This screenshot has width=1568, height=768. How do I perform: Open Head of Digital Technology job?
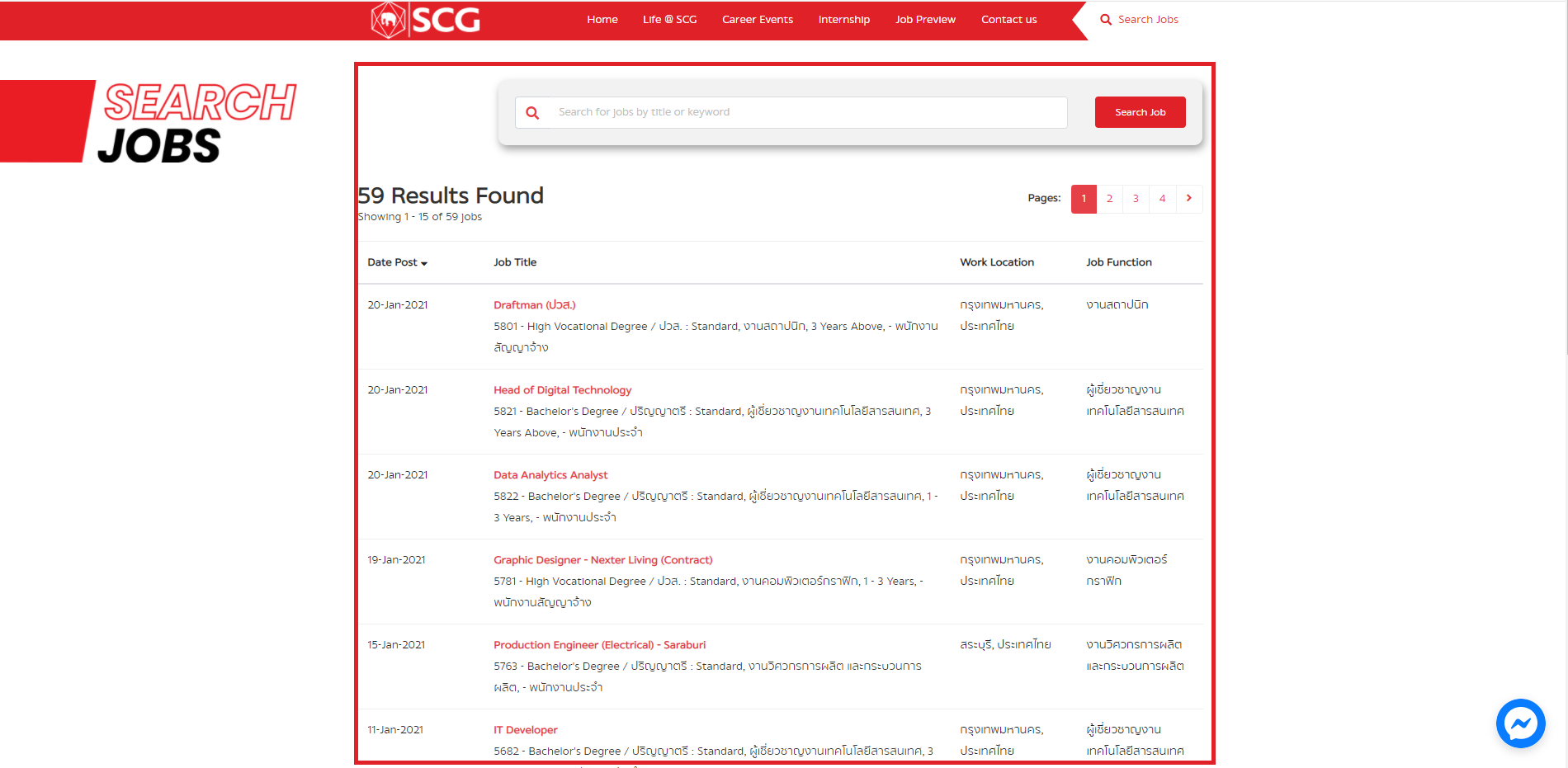563,390
